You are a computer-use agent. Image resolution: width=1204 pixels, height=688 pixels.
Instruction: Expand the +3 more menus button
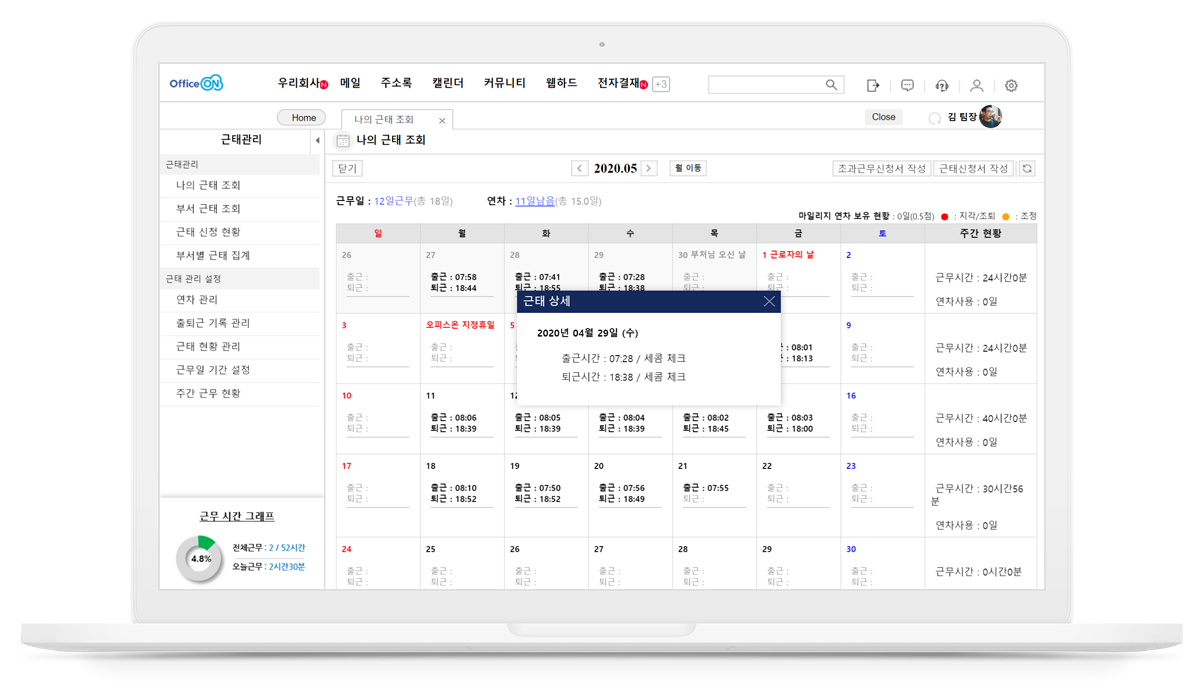click(x=661, y=85)
